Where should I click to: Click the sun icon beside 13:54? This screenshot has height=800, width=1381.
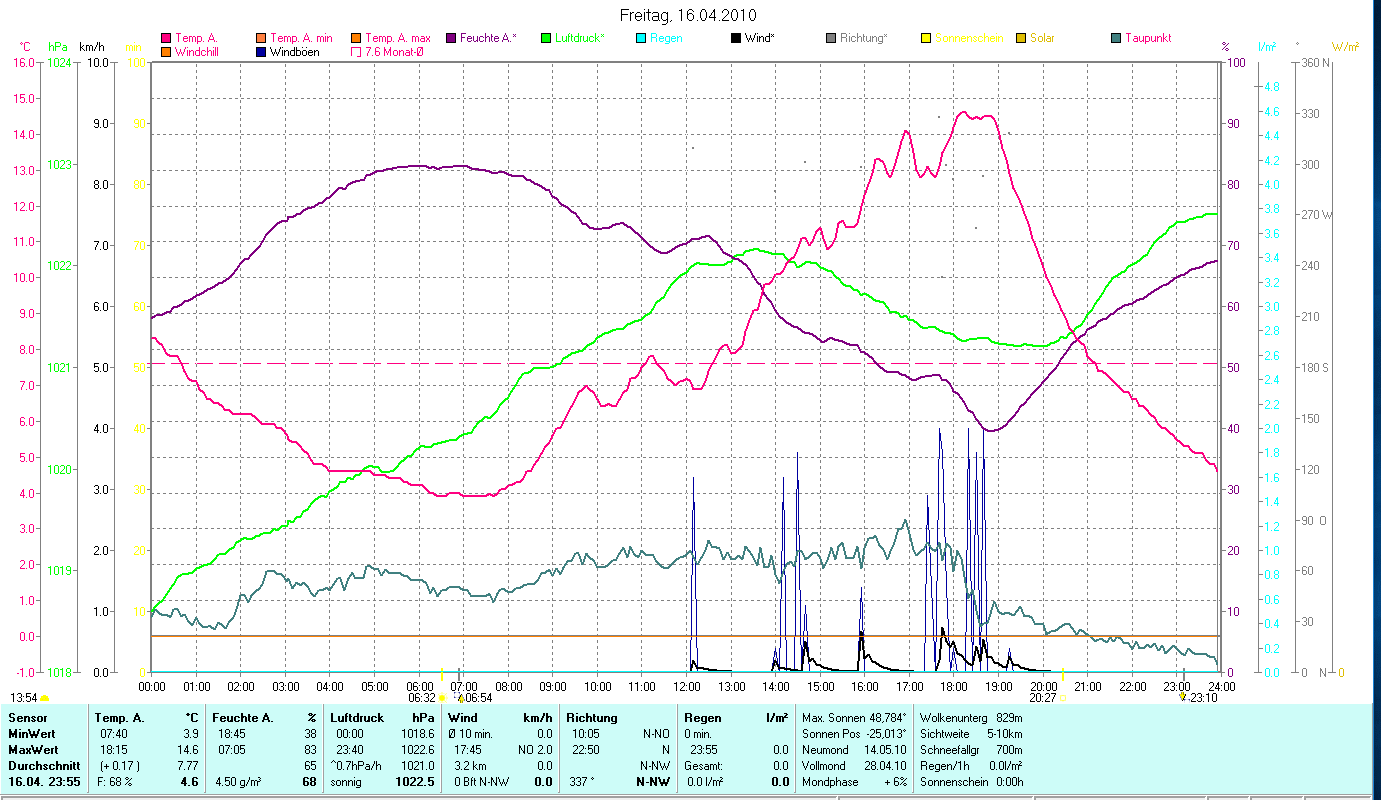pyautogui.click(x=45, y=698)
